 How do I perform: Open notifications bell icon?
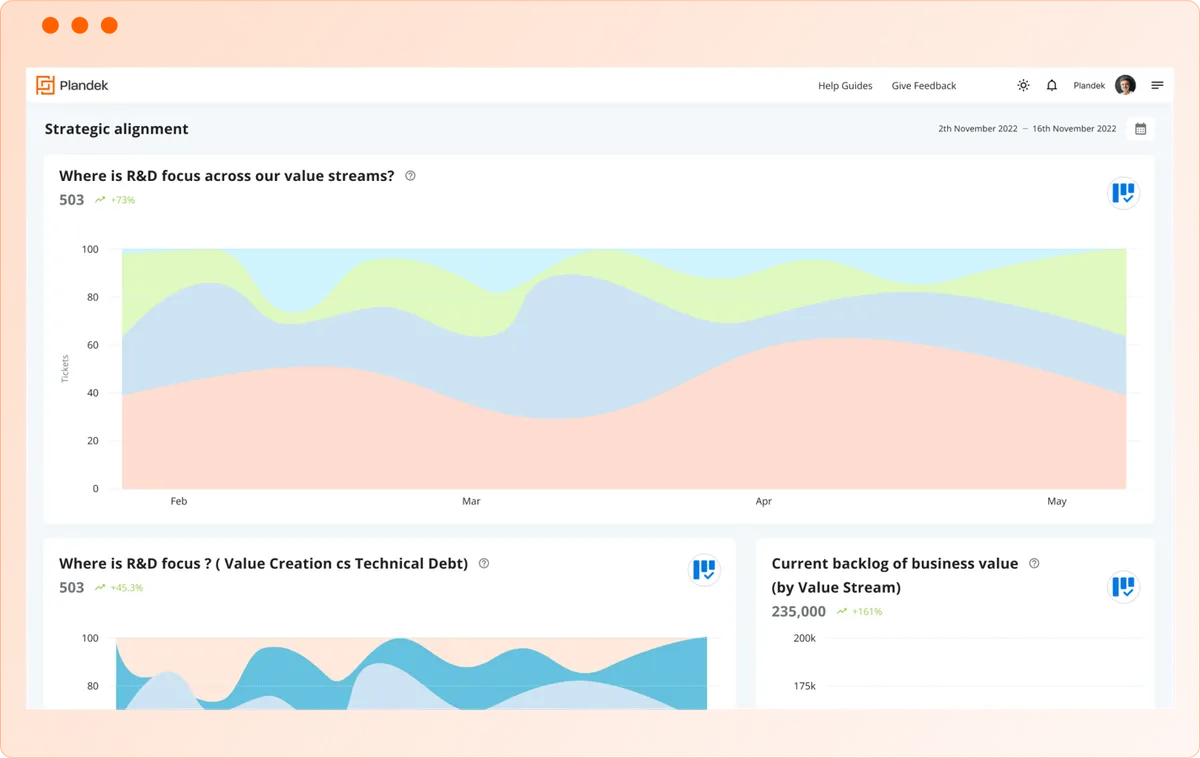pyautogui.click(x=1051, y=85)
